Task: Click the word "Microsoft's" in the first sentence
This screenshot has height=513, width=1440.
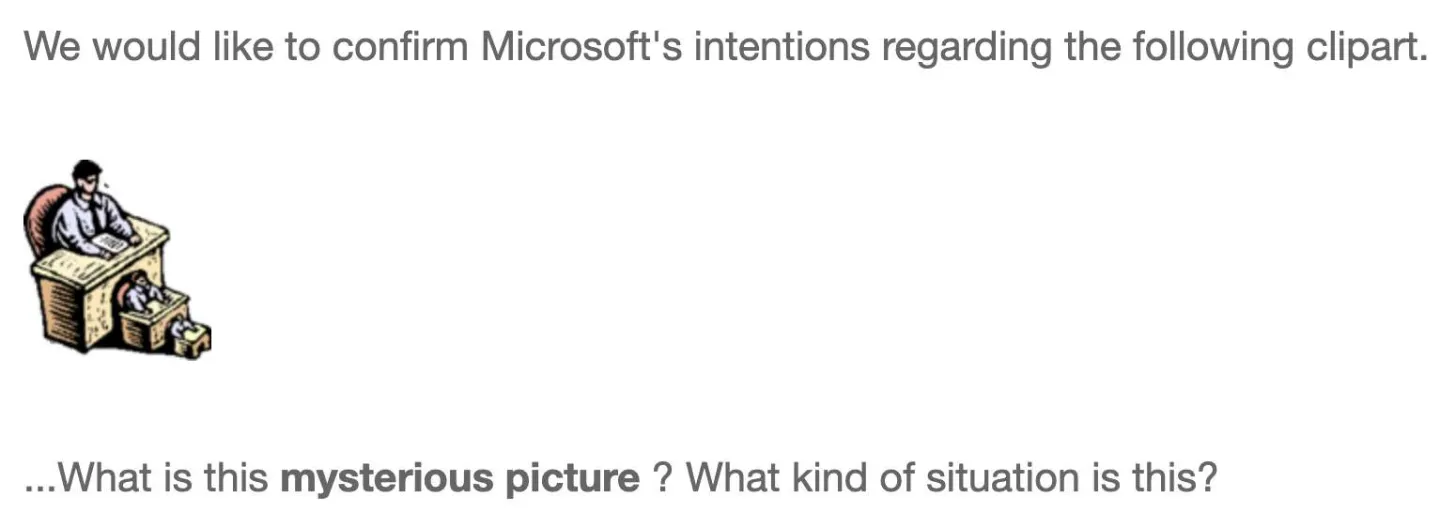Action: (582, 47)
